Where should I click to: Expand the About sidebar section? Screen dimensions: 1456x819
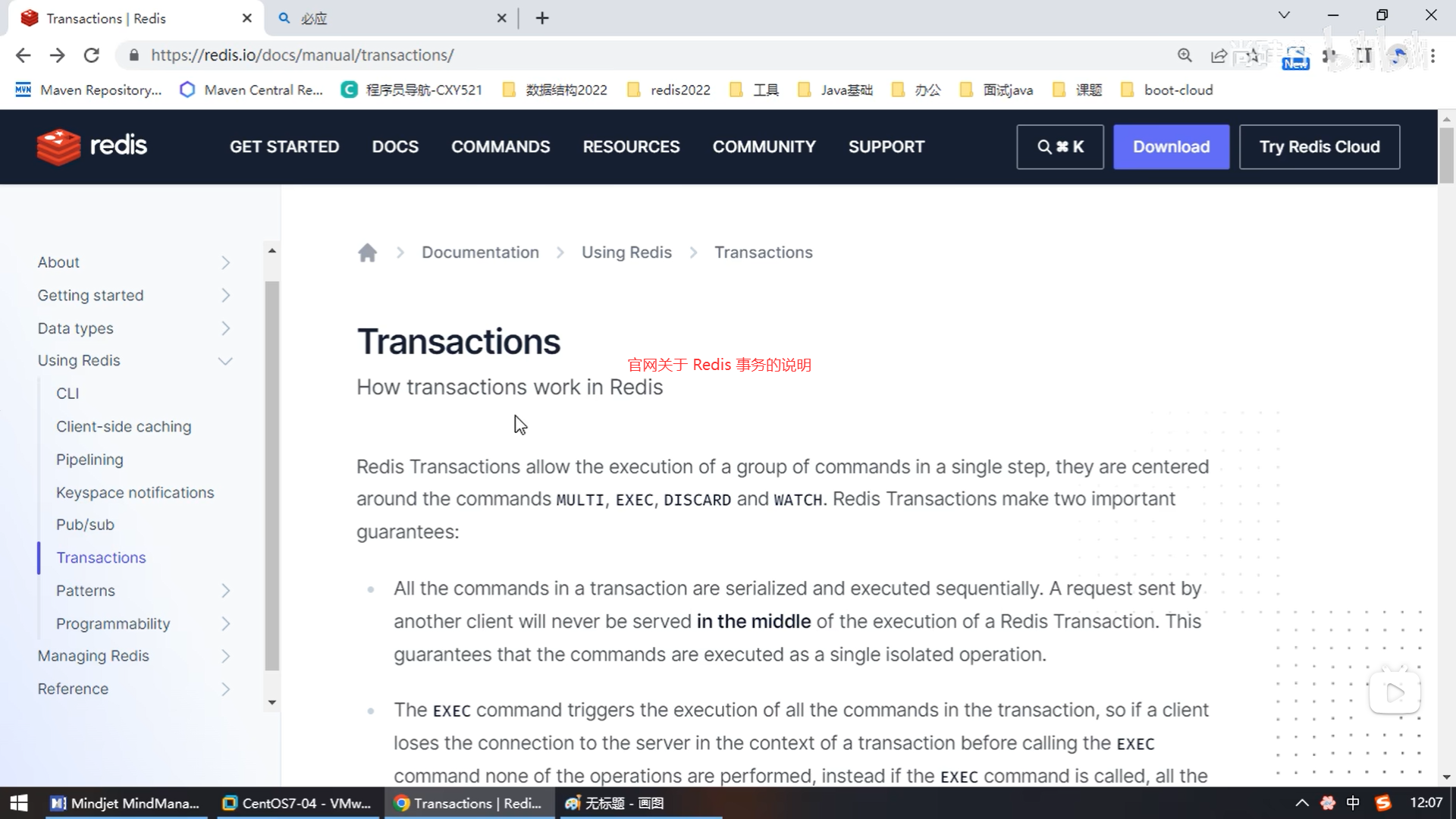(225, 262)
